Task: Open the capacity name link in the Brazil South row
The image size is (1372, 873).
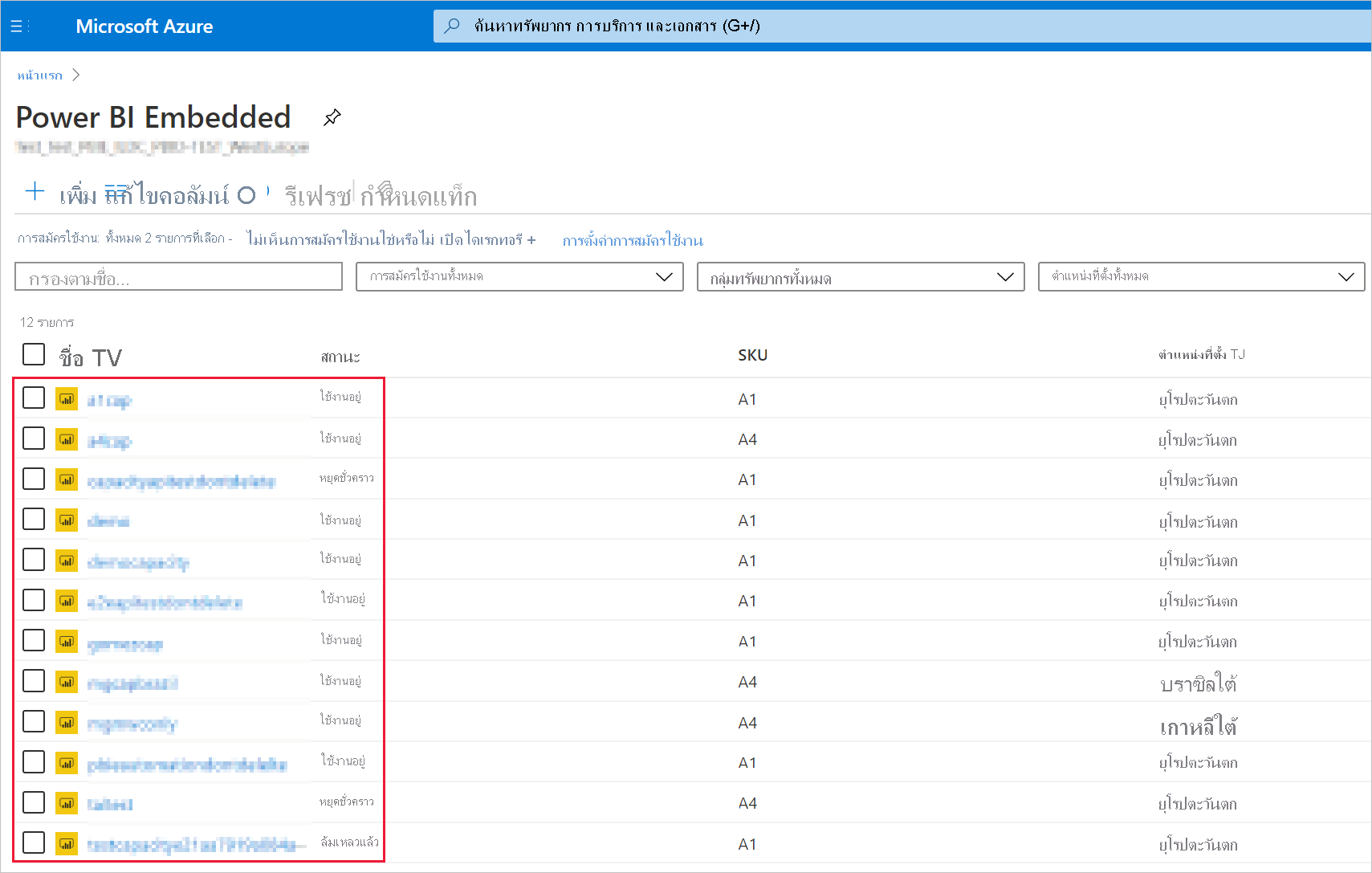Action: pos(132,683)
